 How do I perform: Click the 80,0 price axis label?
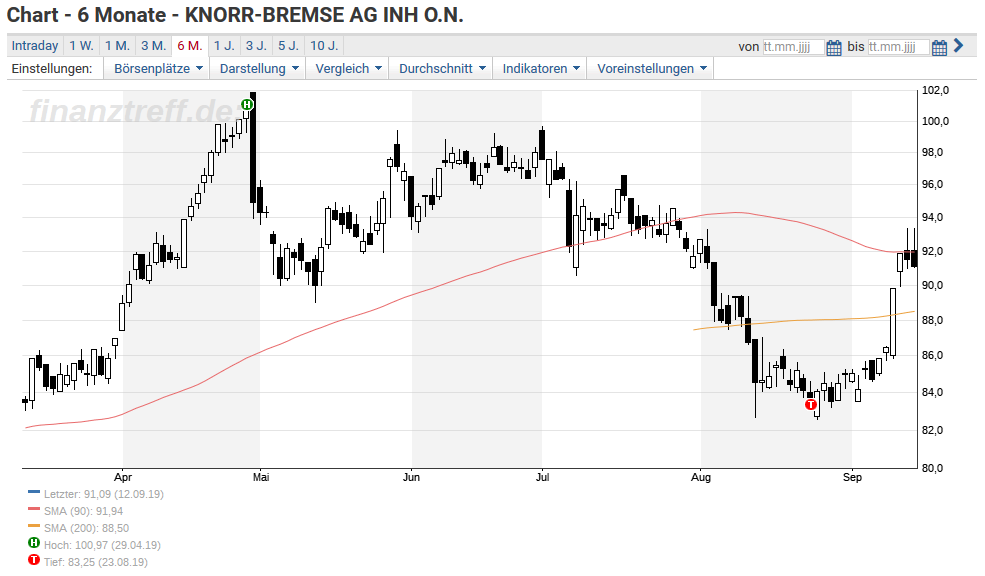click(x=932, y=468)
